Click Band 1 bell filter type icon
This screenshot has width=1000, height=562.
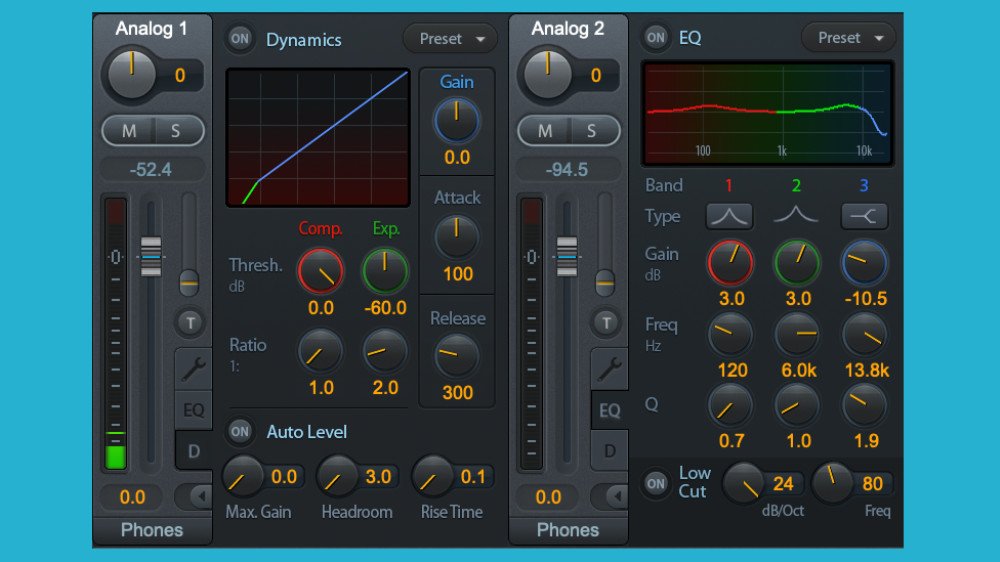point(729,216)
